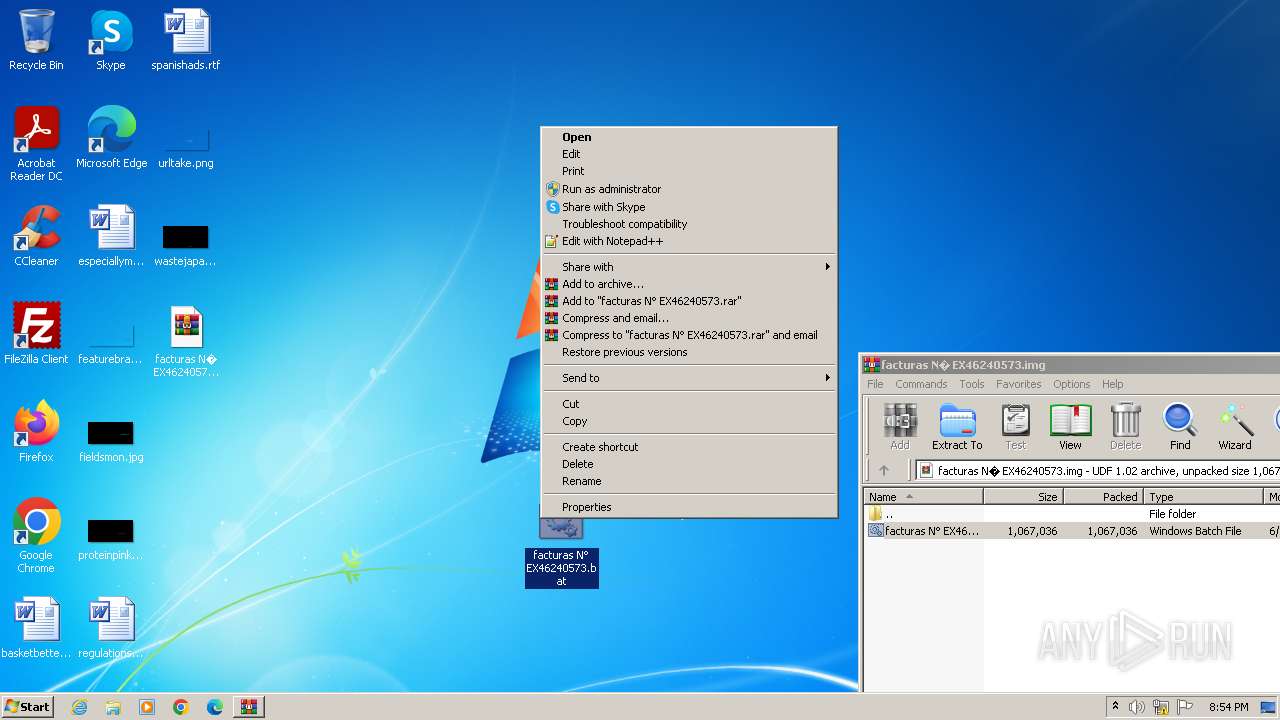Click the Find icon in WinRAR toolbar
Image resolution: width=1280 pixels, height=720 pixels.
[1180, 427]
